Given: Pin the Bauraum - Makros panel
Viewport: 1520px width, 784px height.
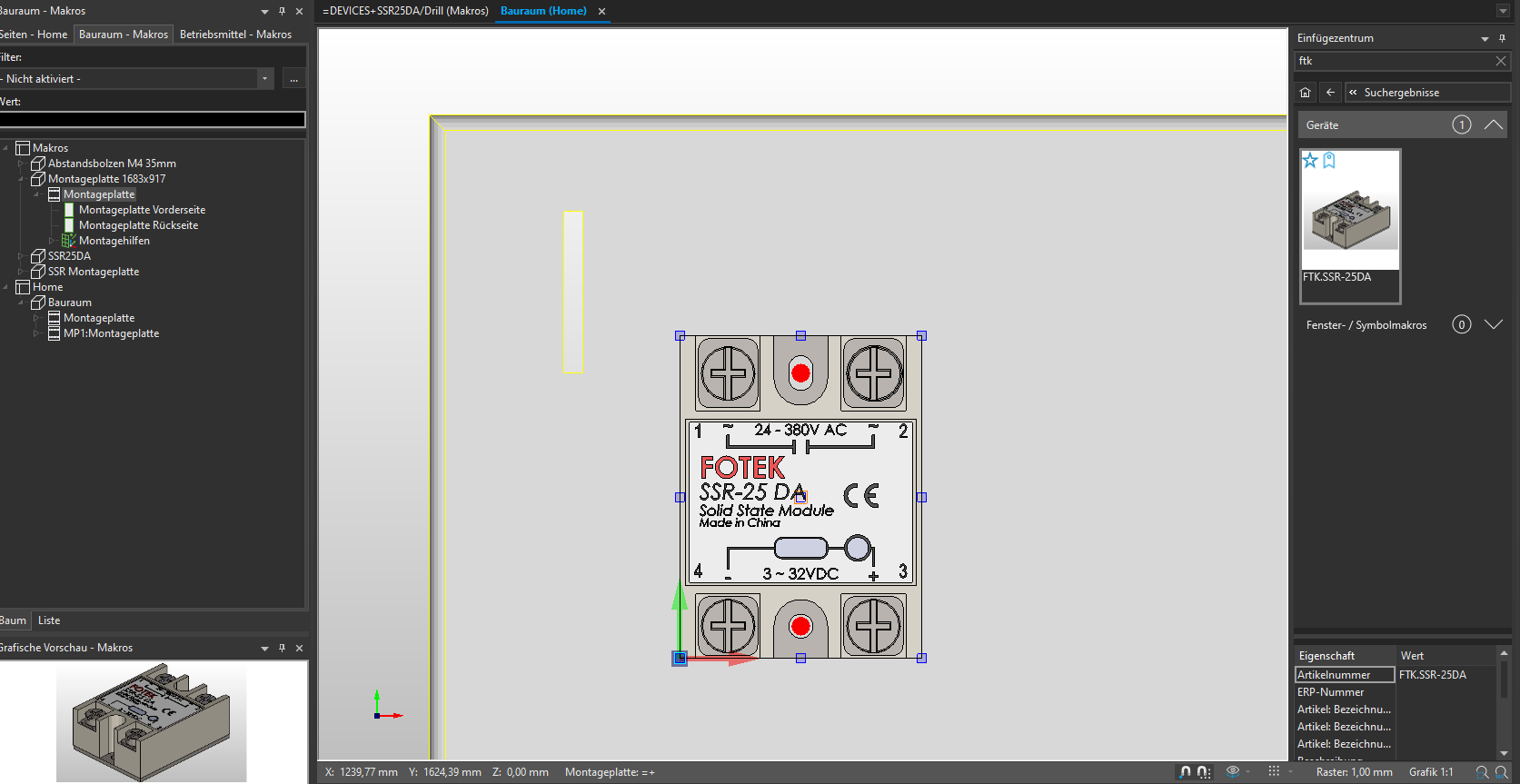Looking at the screenshot, I should (x=282, y=12).
